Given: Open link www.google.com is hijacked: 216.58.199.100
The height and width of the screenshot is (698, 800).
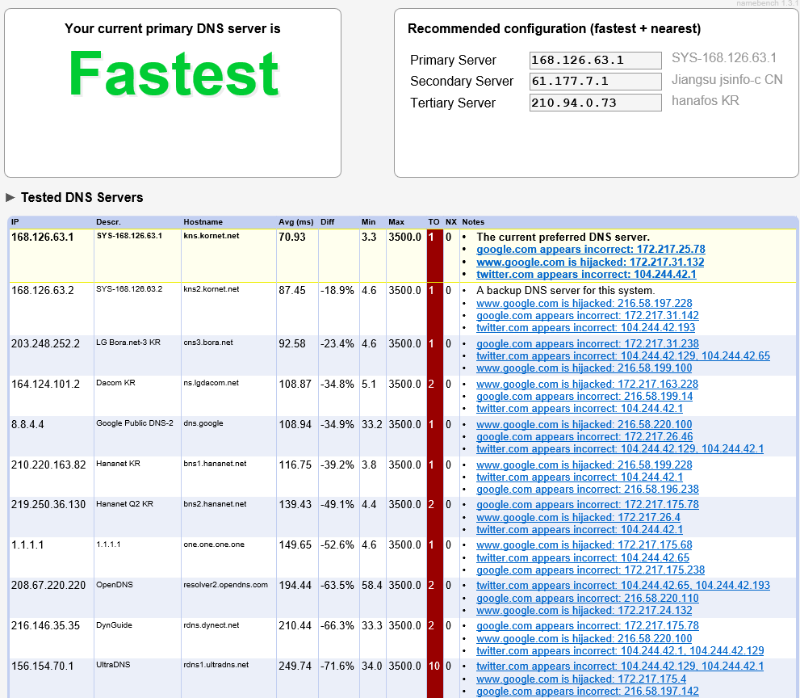Looking at the screenshot, I should [x=584, y=369].
